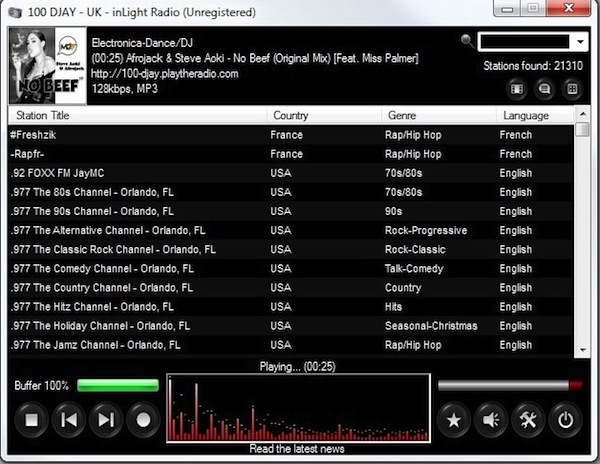Sort by the Genre column header
Screen dimensions: 600x464
[439, 115]
